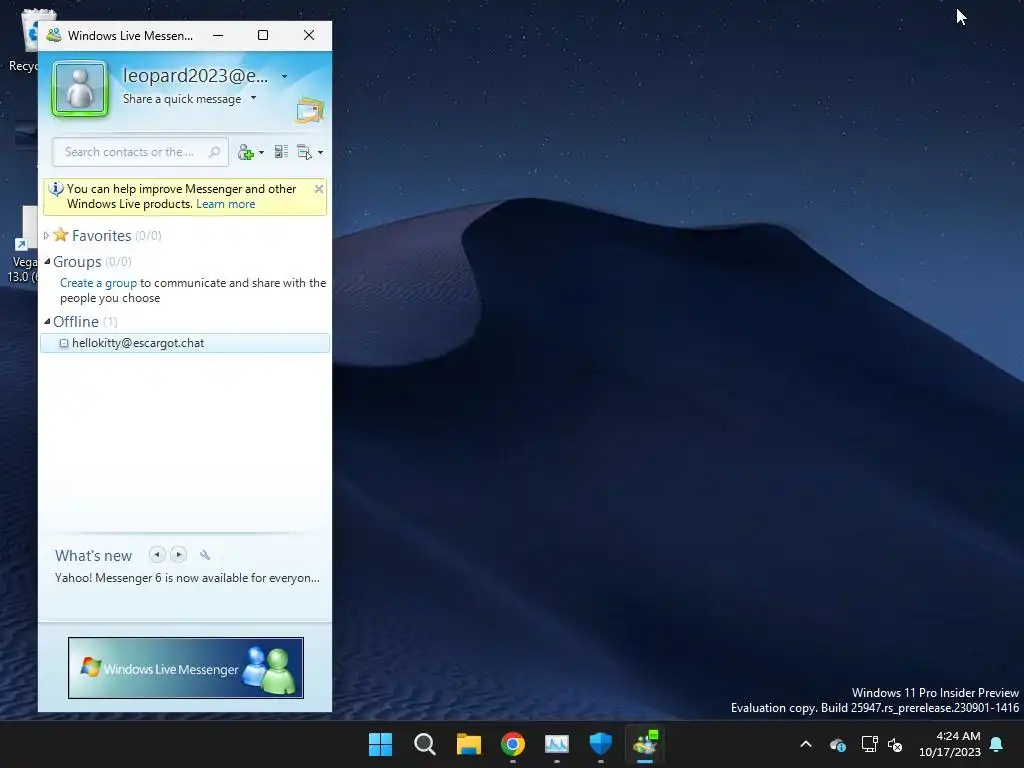The height and width of the screenshot is (768, 1024).
Task: Click the muted volume tray icon
Action: tap(895, 744)
